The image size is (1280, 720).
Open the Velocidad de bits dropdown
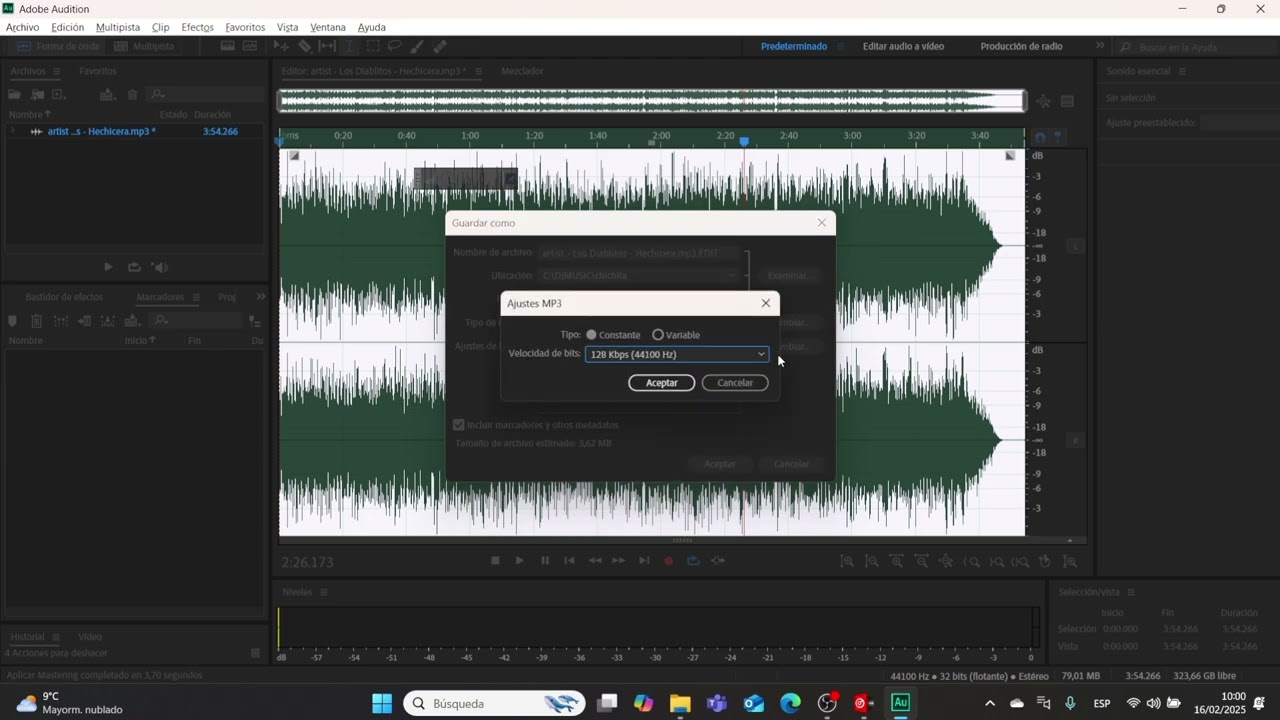click(x=677, y=354)
